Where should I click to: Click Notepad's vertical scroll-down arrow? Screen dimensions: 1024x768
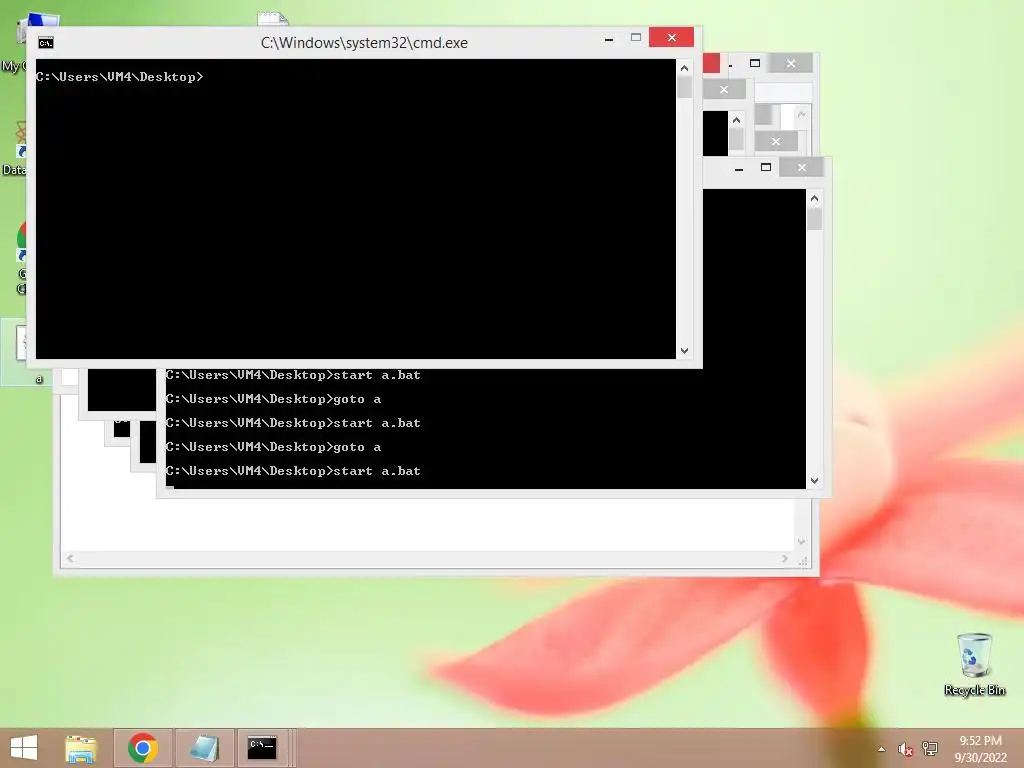click(801, 541)
